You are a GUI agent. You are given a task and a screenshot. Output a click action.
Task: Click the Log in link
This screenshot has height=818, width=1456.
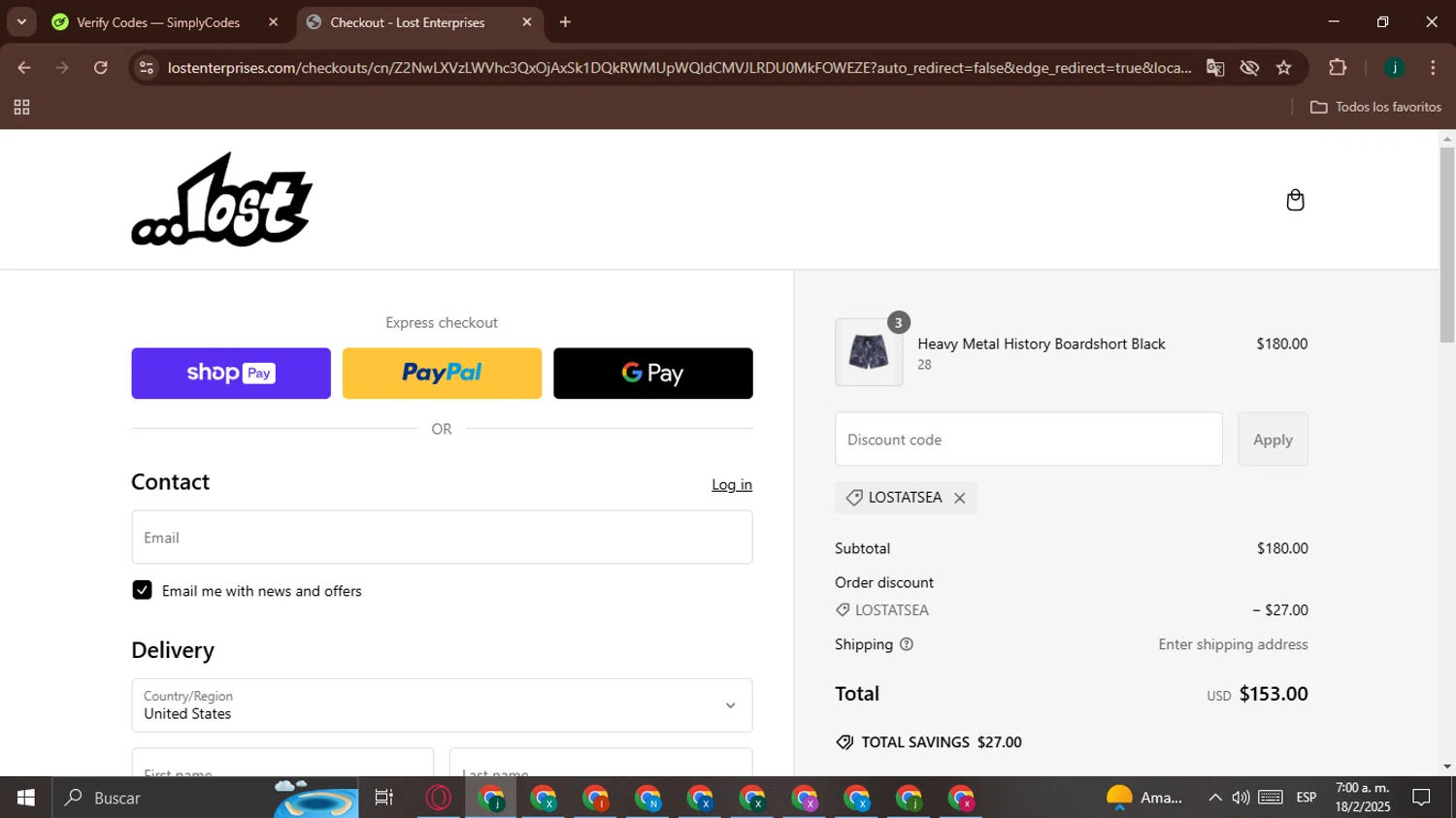point(732,484)
